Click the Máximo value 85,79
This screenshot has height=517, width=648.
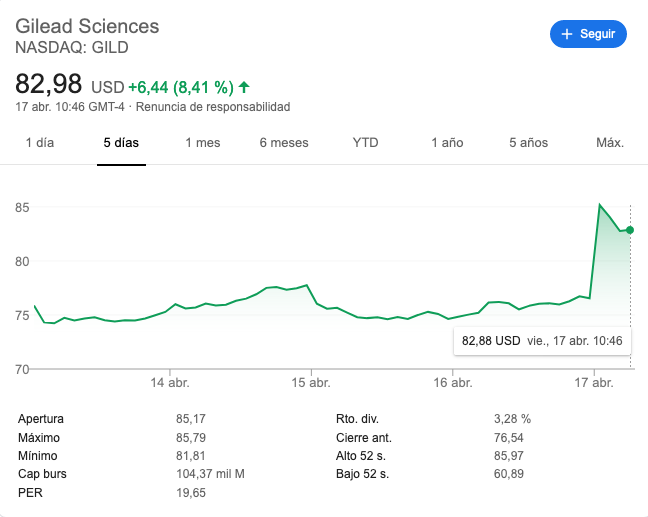click(x=191, y=438)
